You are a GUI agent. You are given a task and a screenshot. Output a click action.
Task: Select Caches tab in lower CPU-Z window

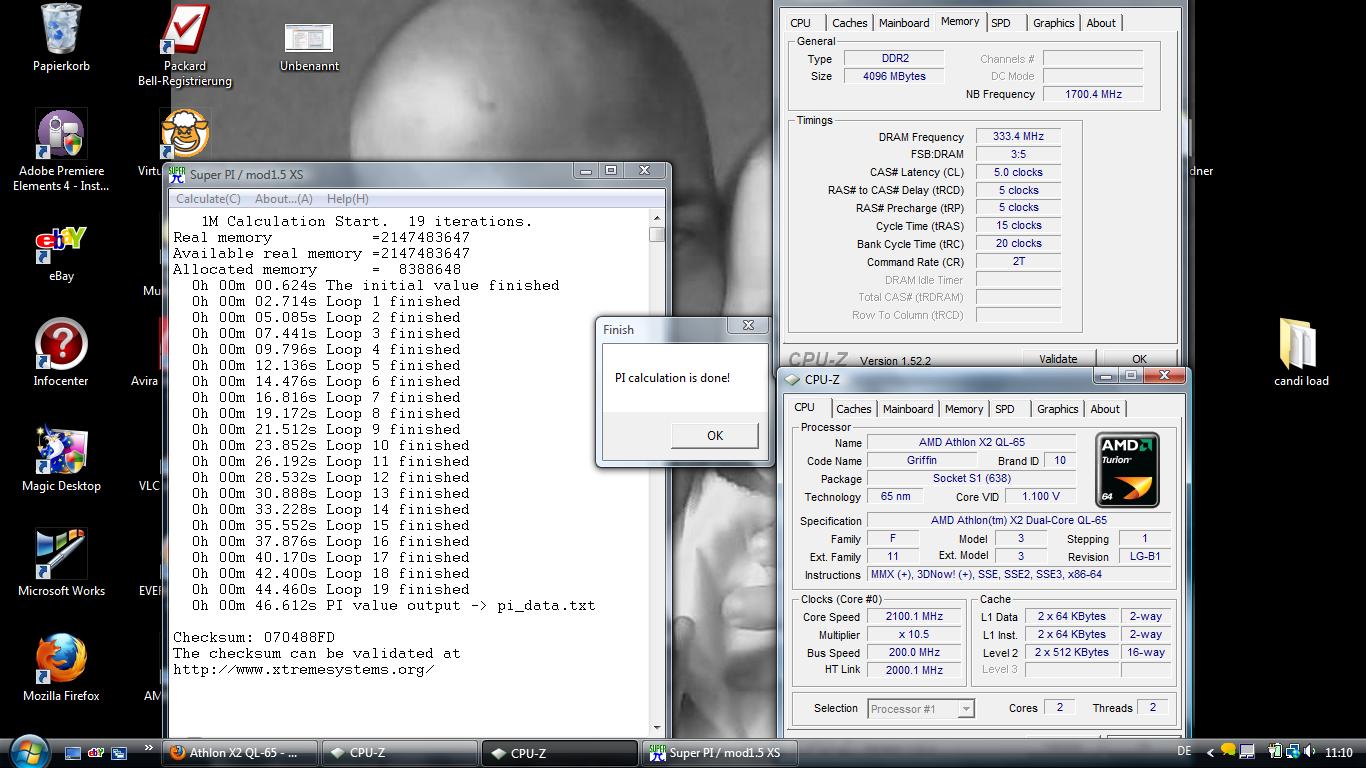(x=854, y=409)
